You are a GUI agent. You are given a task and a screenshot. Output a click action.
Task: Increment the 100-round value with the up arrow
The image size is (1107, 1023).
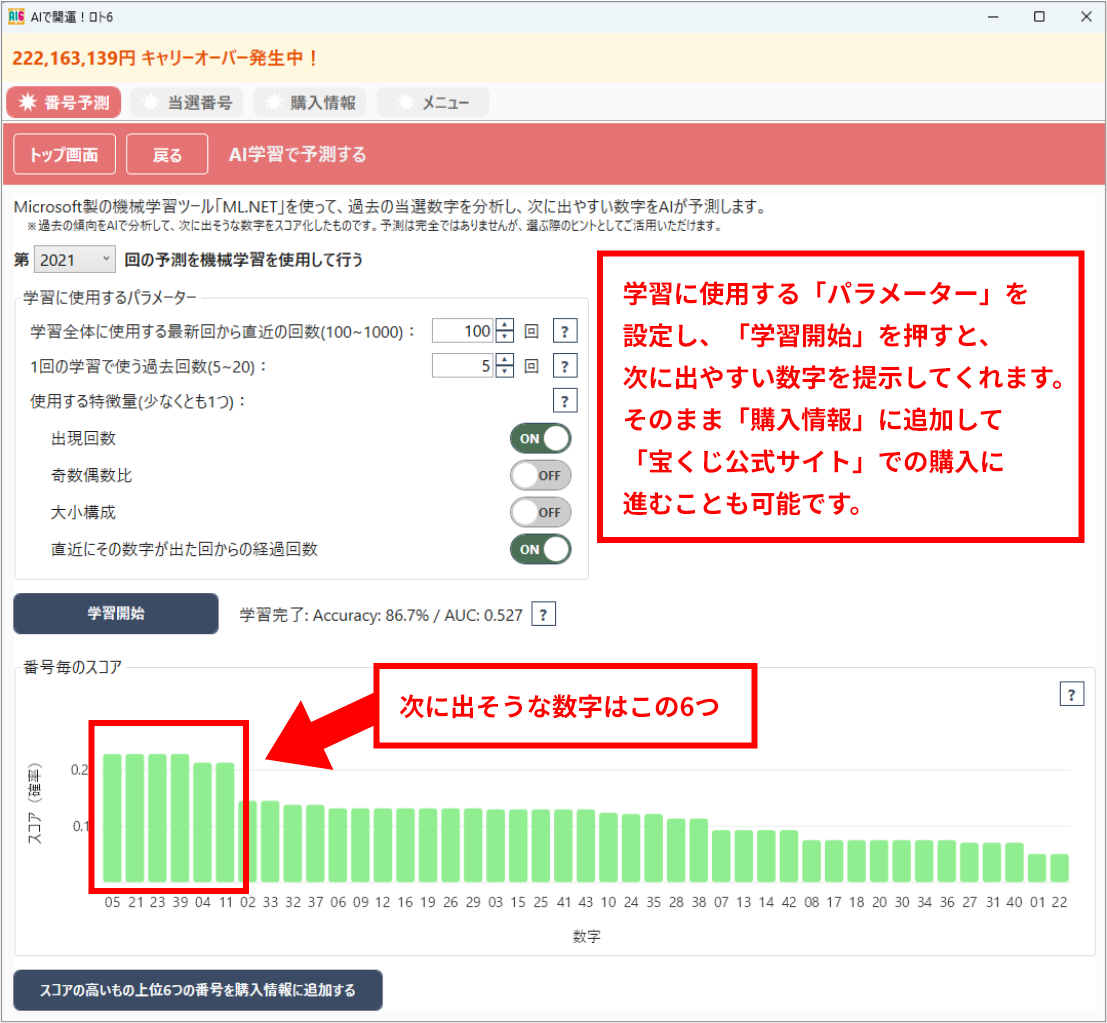point(504,325)
